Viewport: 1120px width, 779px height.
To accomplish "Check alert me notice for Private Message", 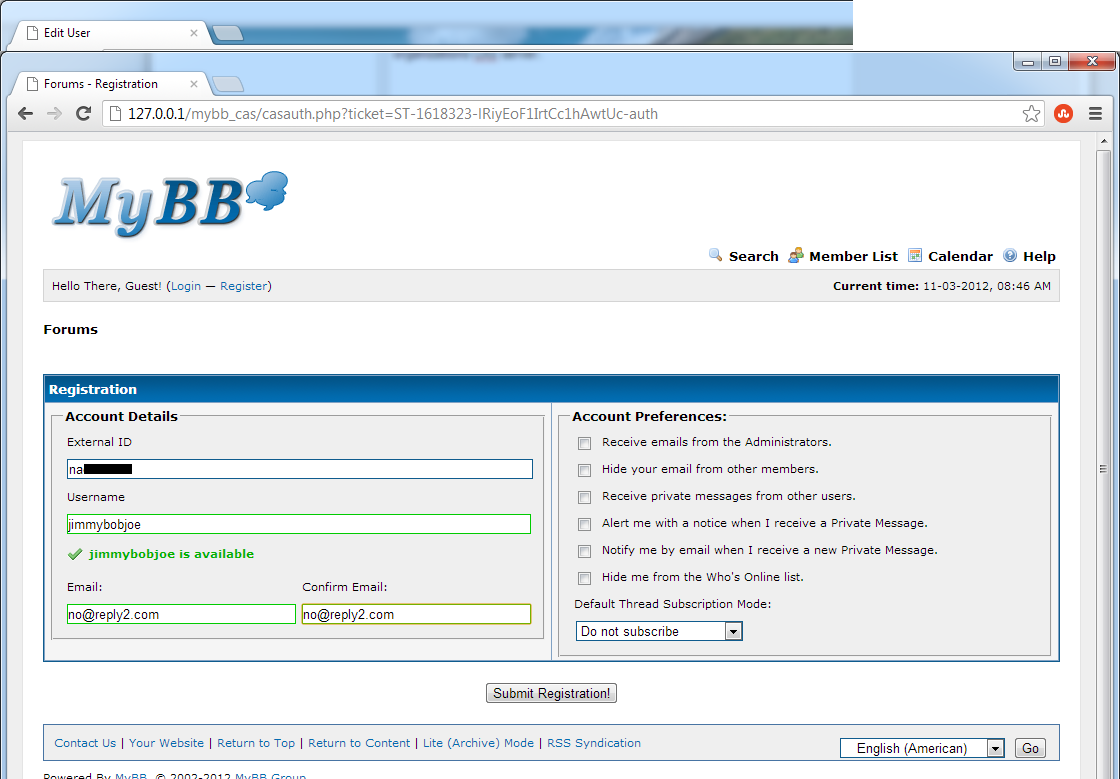I will tap(584, 525).
